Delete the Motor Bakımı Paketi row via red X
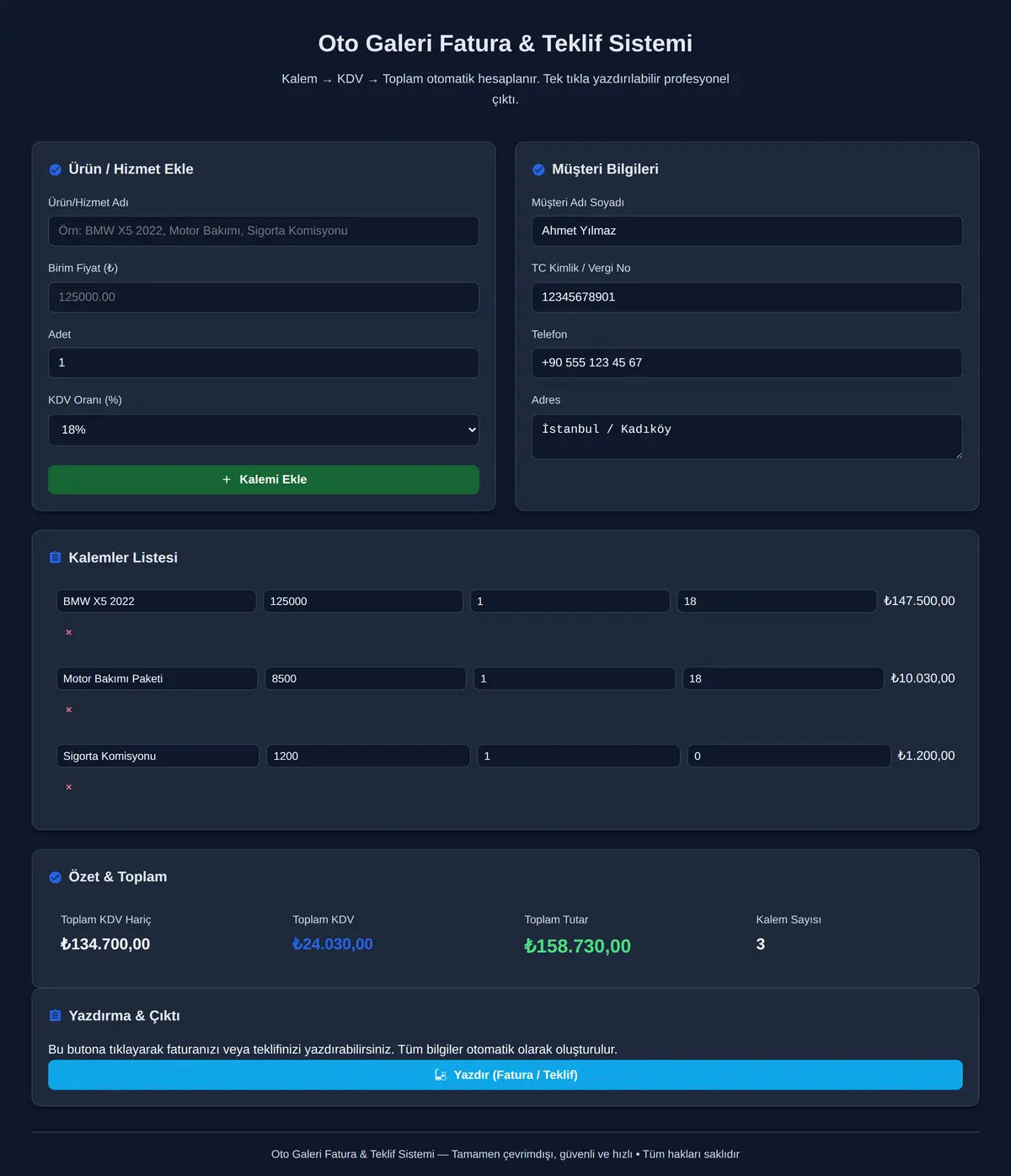 click(69, 709)
